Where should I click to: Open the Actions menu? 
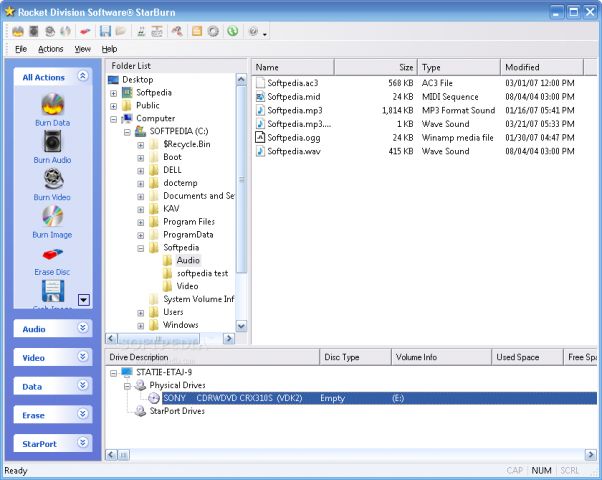tap(51, 49)
